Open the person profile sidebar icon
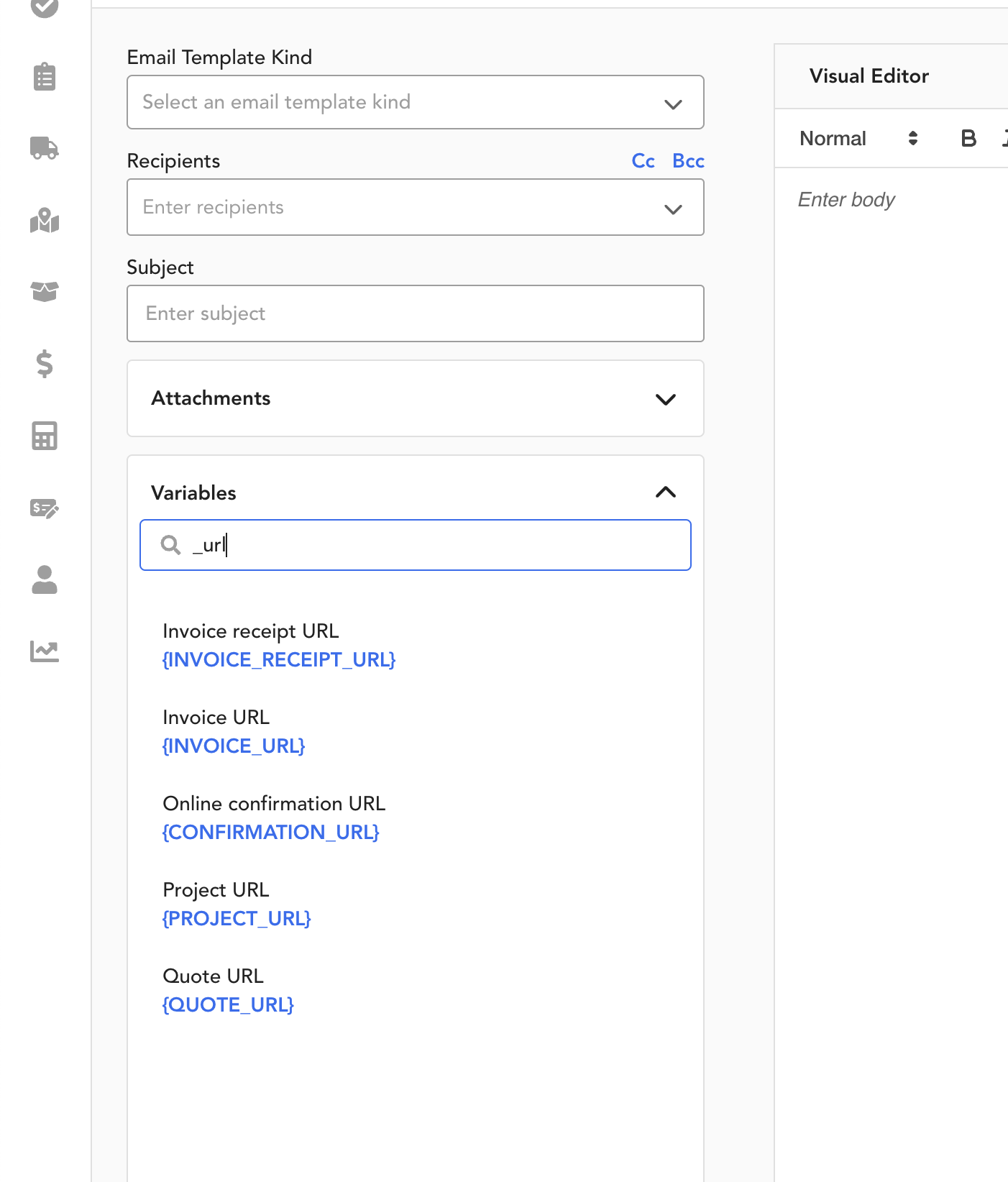The image size is (1008, 1182). point(45,579)
